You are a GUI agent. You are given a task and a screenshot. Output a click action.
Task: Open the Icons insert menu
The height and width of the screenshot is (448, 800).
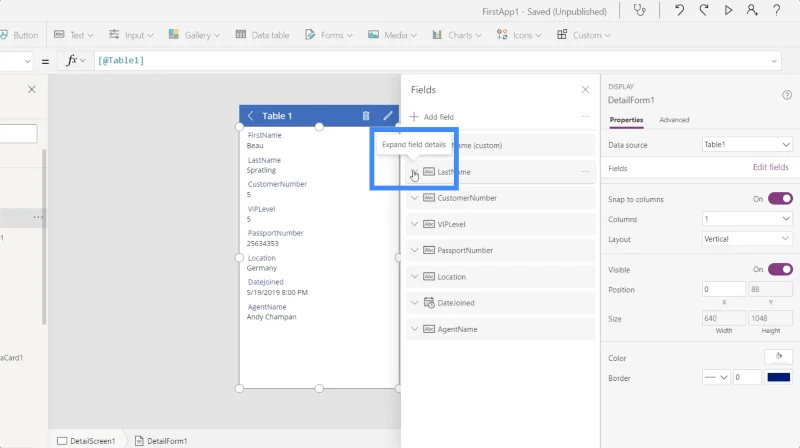[519, 35]
